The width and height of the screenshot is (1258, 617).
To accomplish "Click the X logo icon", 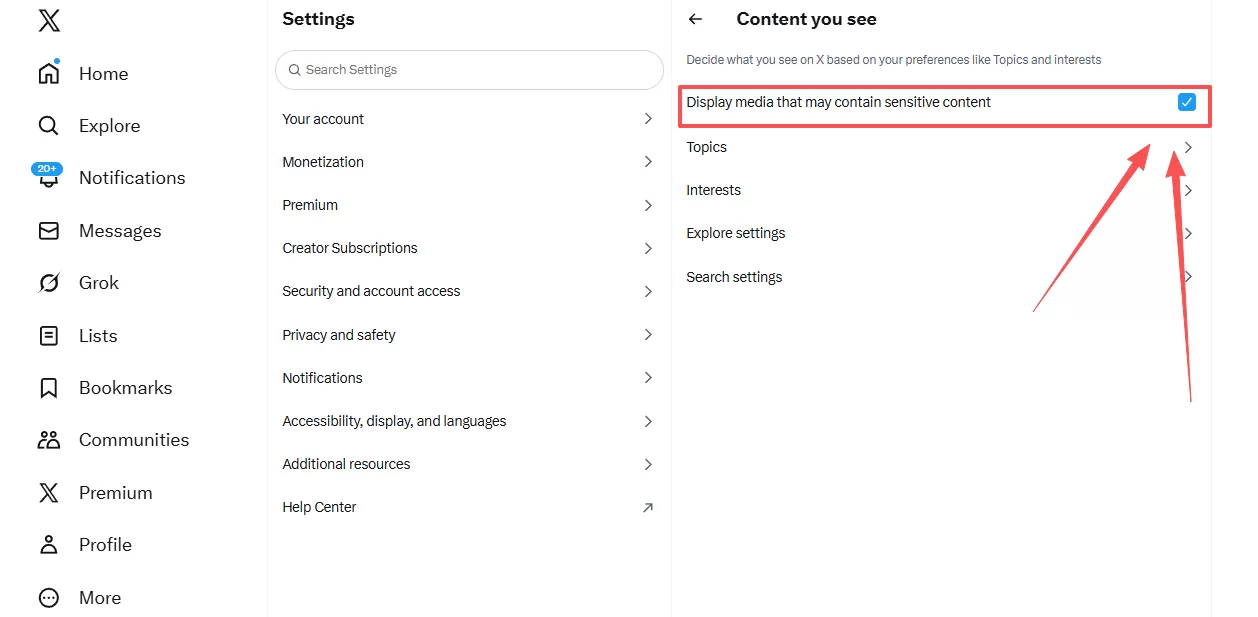I will (49, 21).
